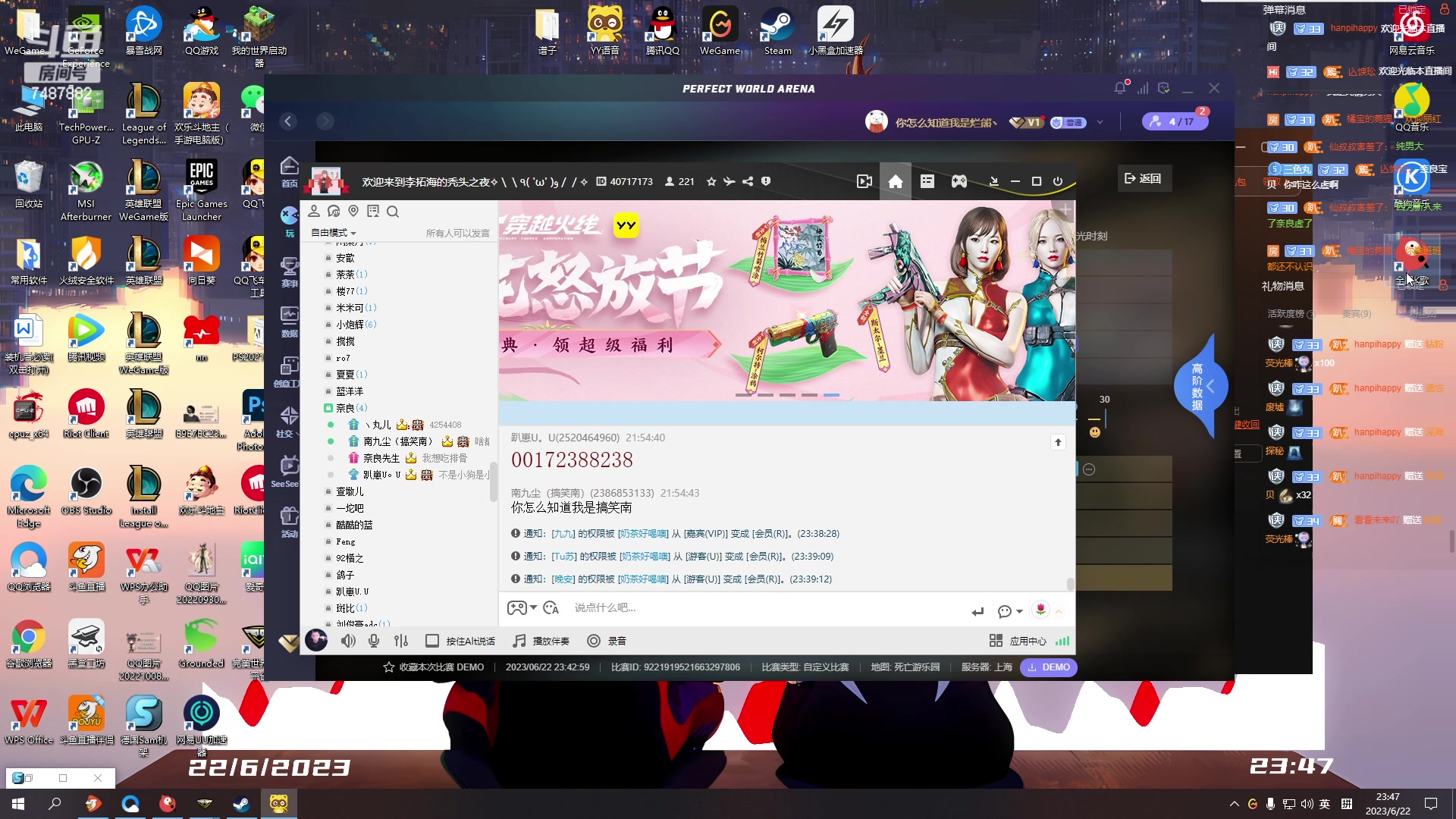This screenshot has width=1456, height=819.
Task: Click [奶茶好喝噢] link in first notice
Action: point(643,534)
